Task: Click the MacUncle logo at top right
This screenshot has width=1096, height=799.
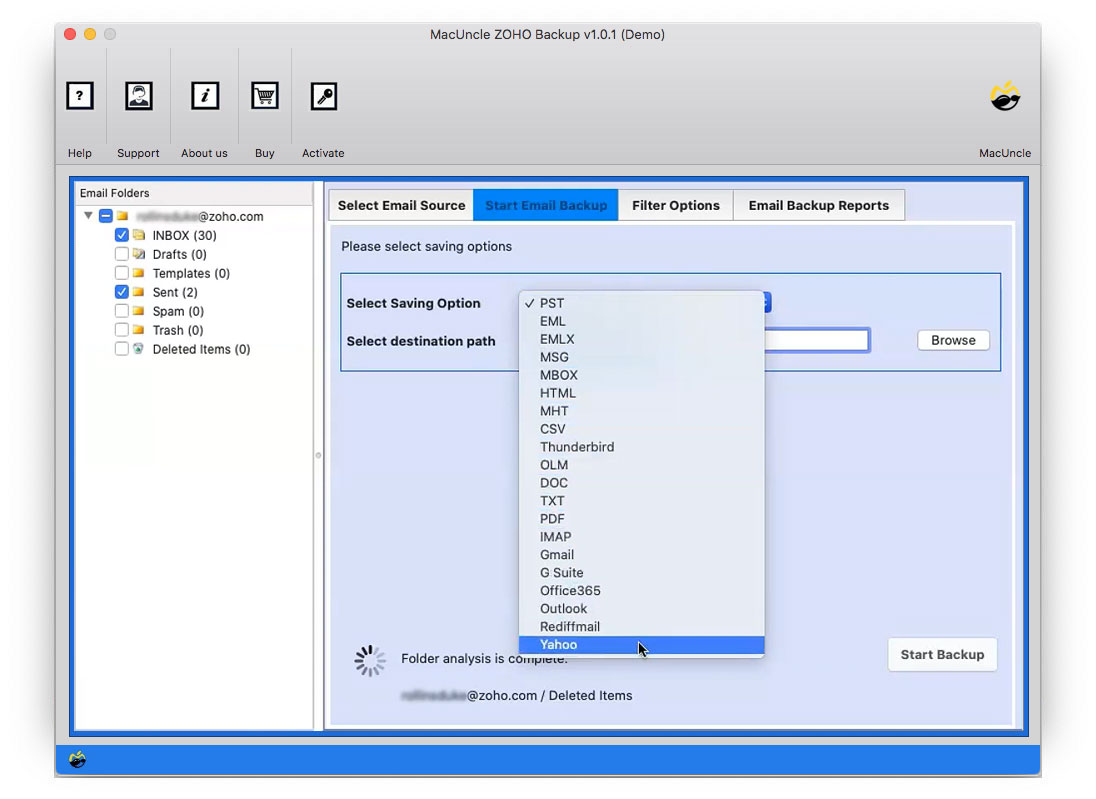Action: pyautogui.click(x=1004, y=97)
